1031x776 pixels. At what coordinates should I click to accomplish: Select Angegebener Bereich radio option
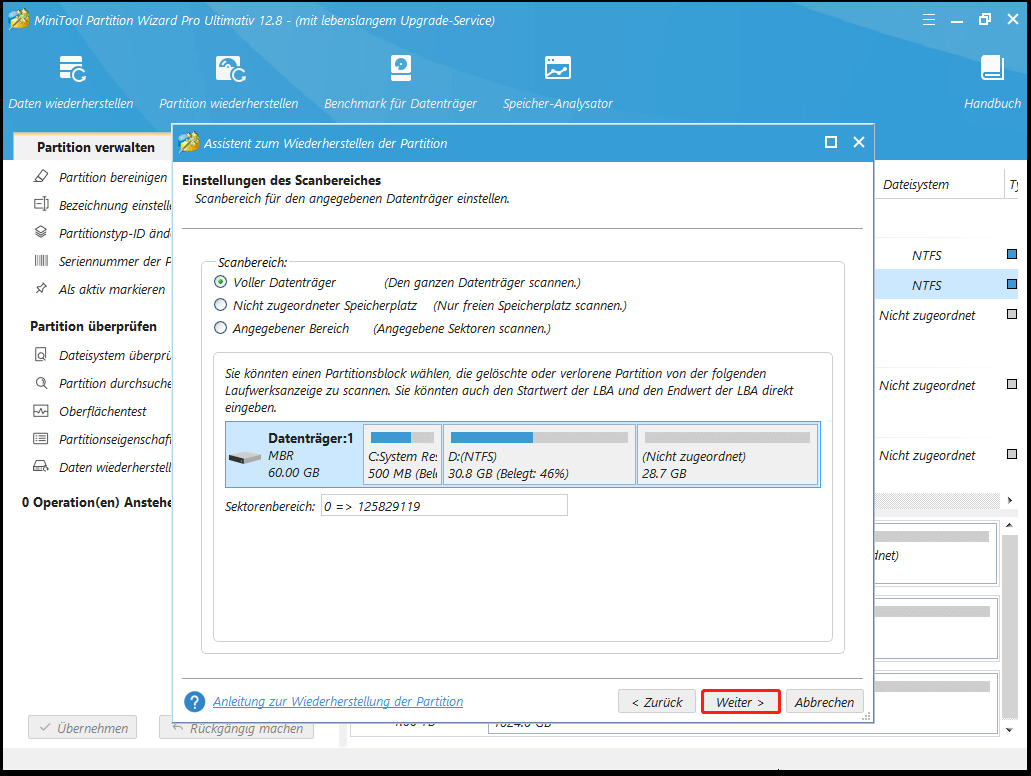click(x=221, y=327)
